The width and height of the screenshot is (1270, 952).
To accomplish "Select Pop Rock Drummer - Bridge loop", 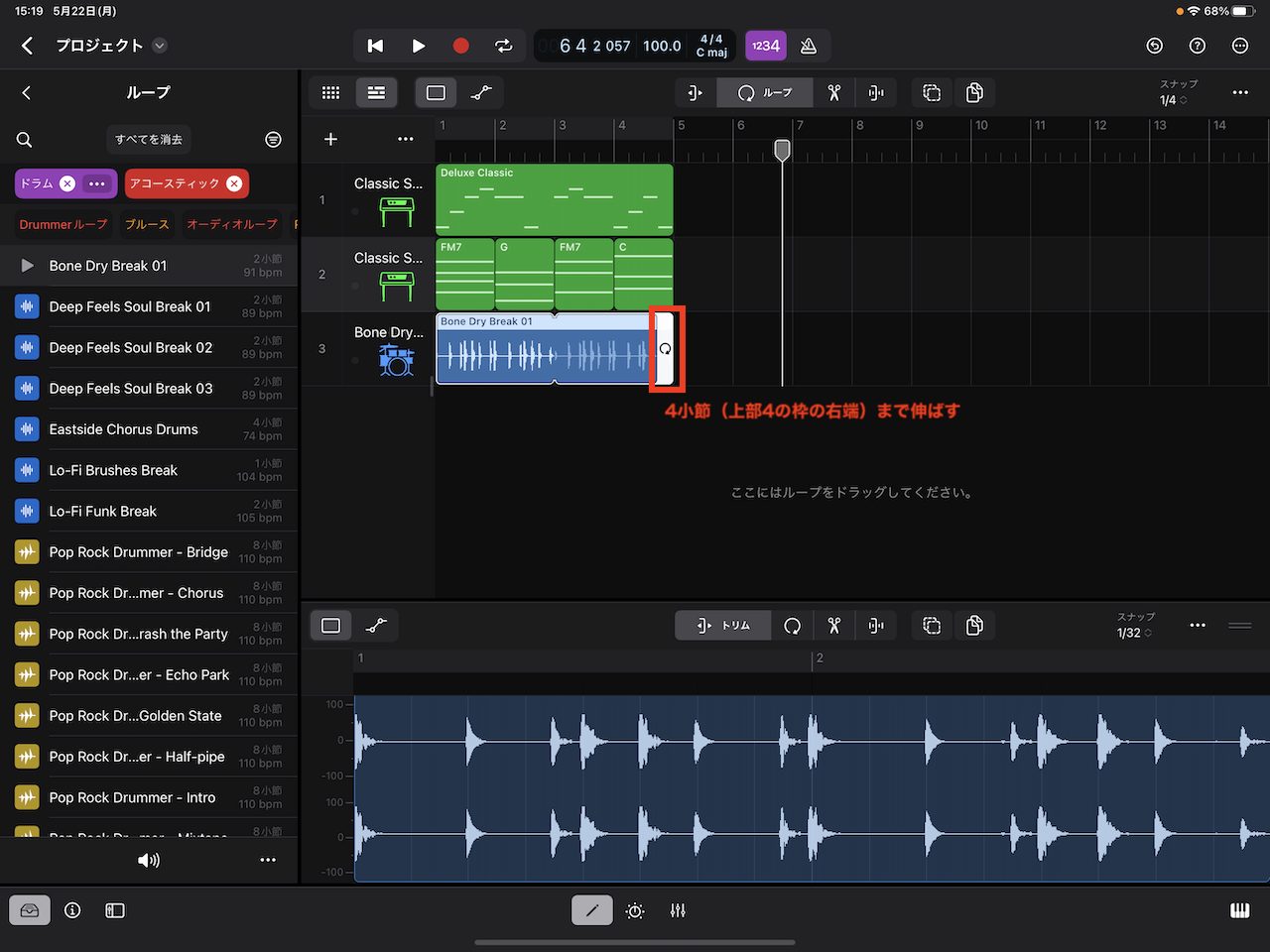I will [149, 552].
